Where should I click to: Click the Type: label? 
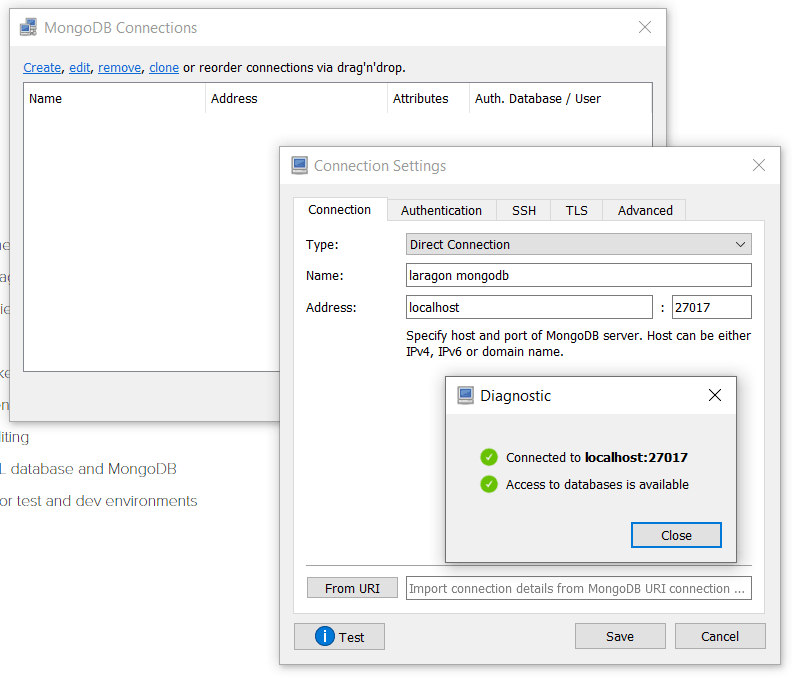click(322, 245)
